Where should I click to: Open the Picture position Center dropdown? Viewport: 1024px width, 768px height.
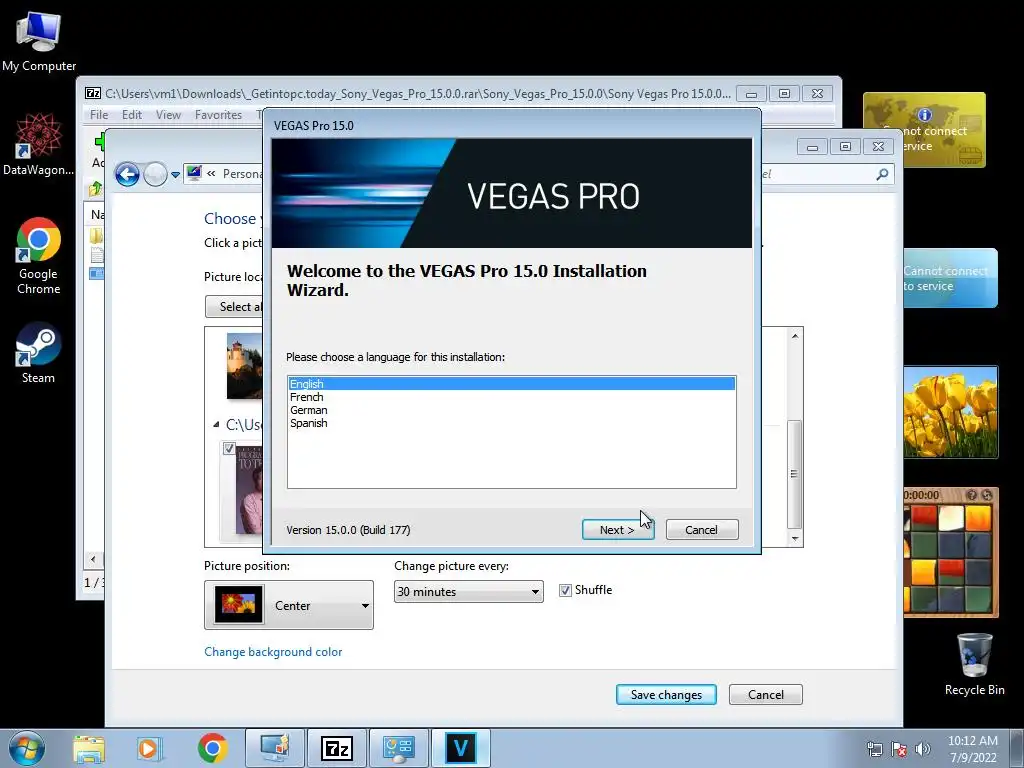click(x=289, y=605)
